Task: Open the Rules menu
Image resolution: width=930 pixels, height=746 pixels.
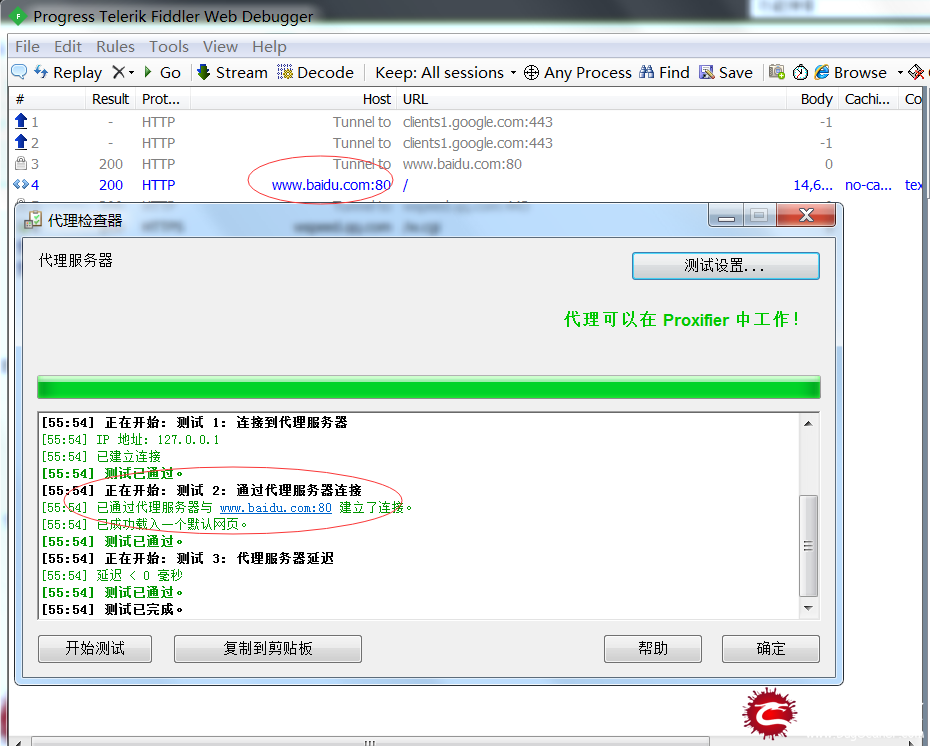Action: pos(115,46)
